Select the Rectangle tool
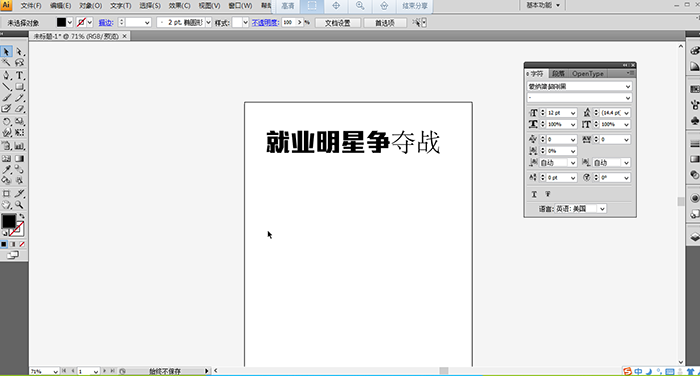This screenshot has height=376, width=700. (20, 87)
